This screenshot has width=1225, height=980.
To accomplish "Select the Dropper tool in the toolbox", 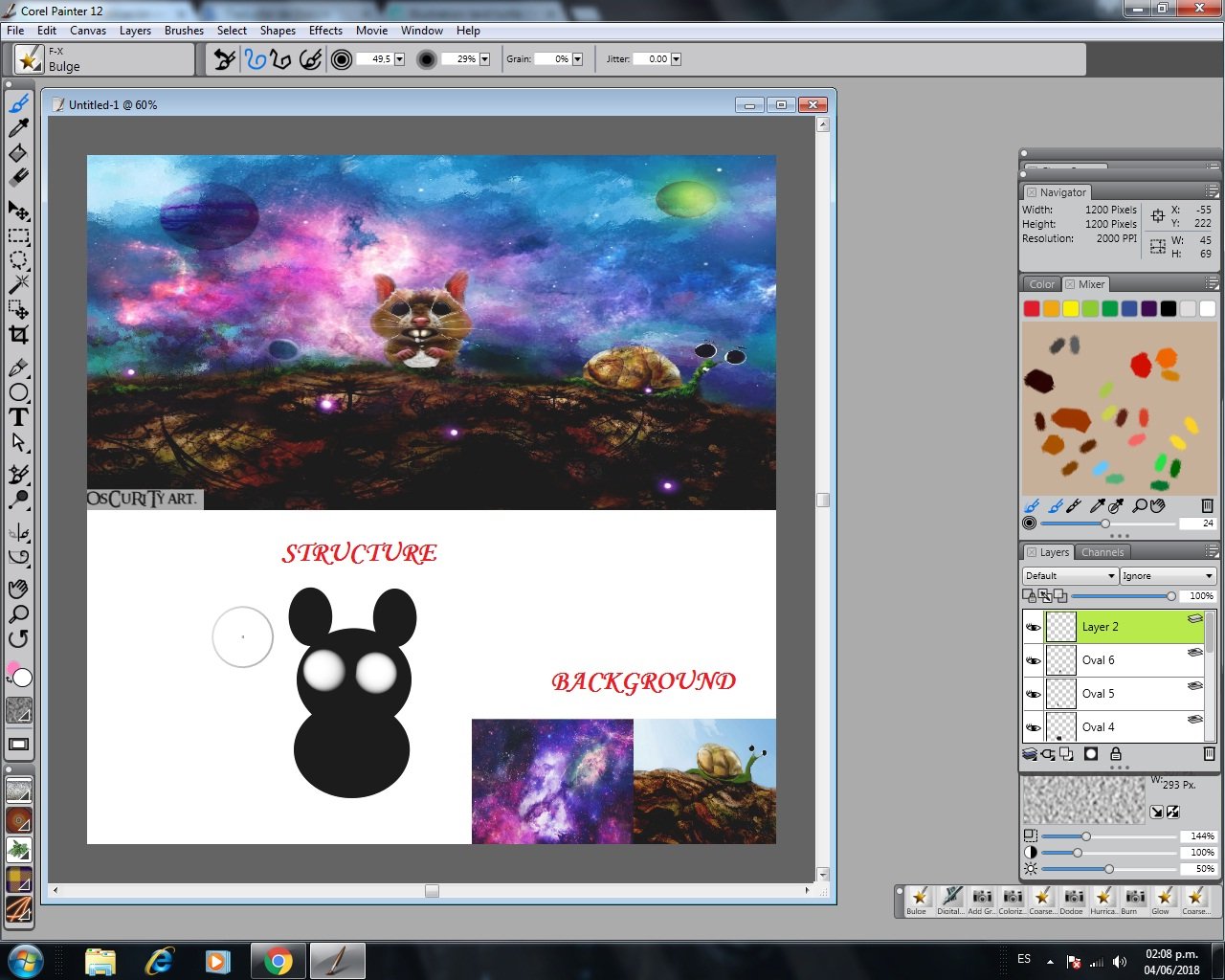I will 18,128.
